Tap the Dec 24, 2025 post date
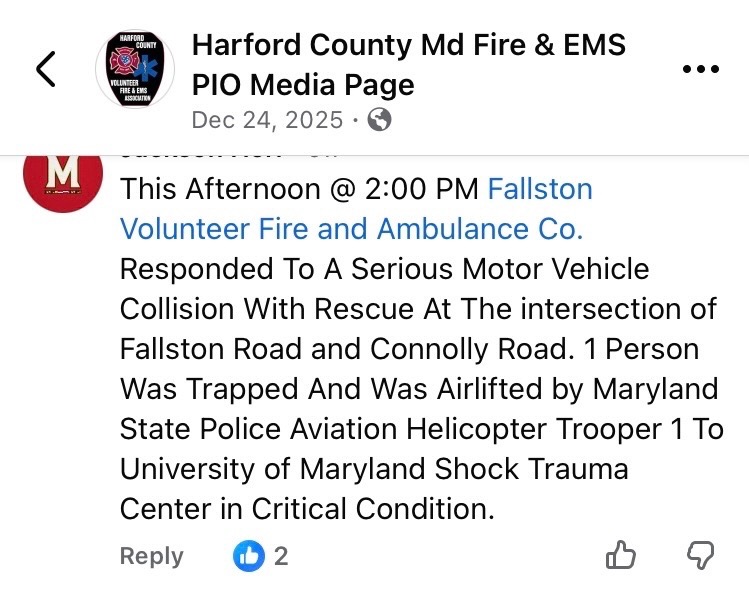This screenshot has height=606, width=749. click(266, 121)
